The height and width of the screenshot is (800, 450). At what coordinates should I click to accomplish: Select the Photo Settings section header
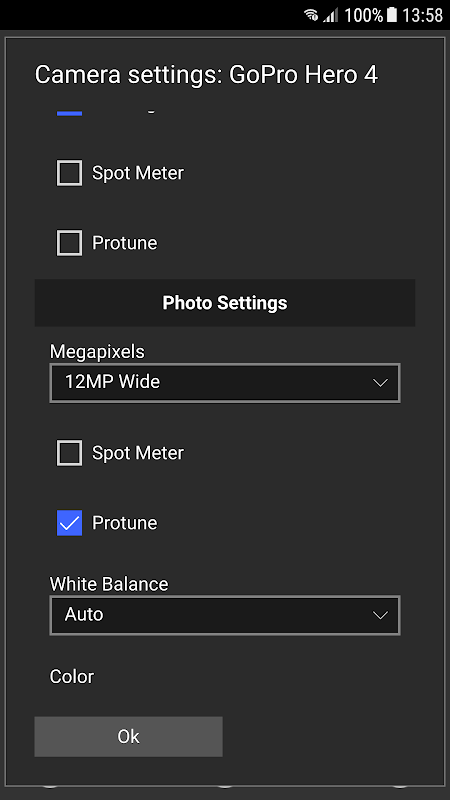(225, 303)
